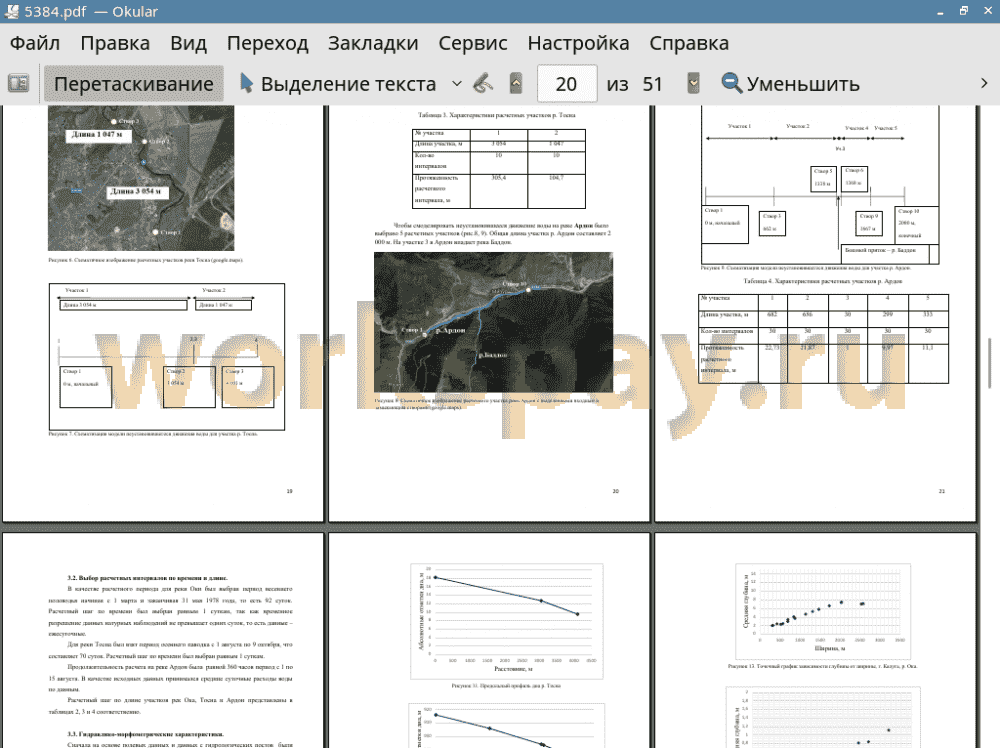Click the 'Длина 1 047 м' map label
1000x748 pixels.
(98, 135)
